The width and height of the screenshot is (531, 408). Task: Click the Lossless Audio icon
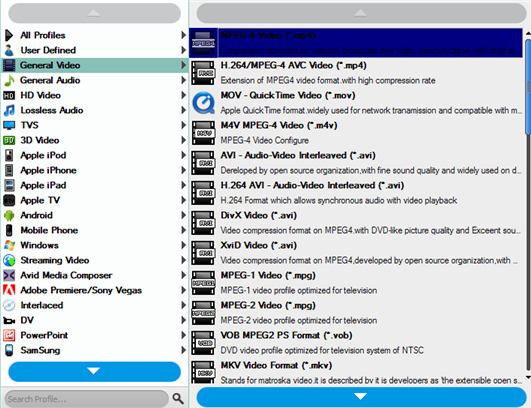[9, 110]
